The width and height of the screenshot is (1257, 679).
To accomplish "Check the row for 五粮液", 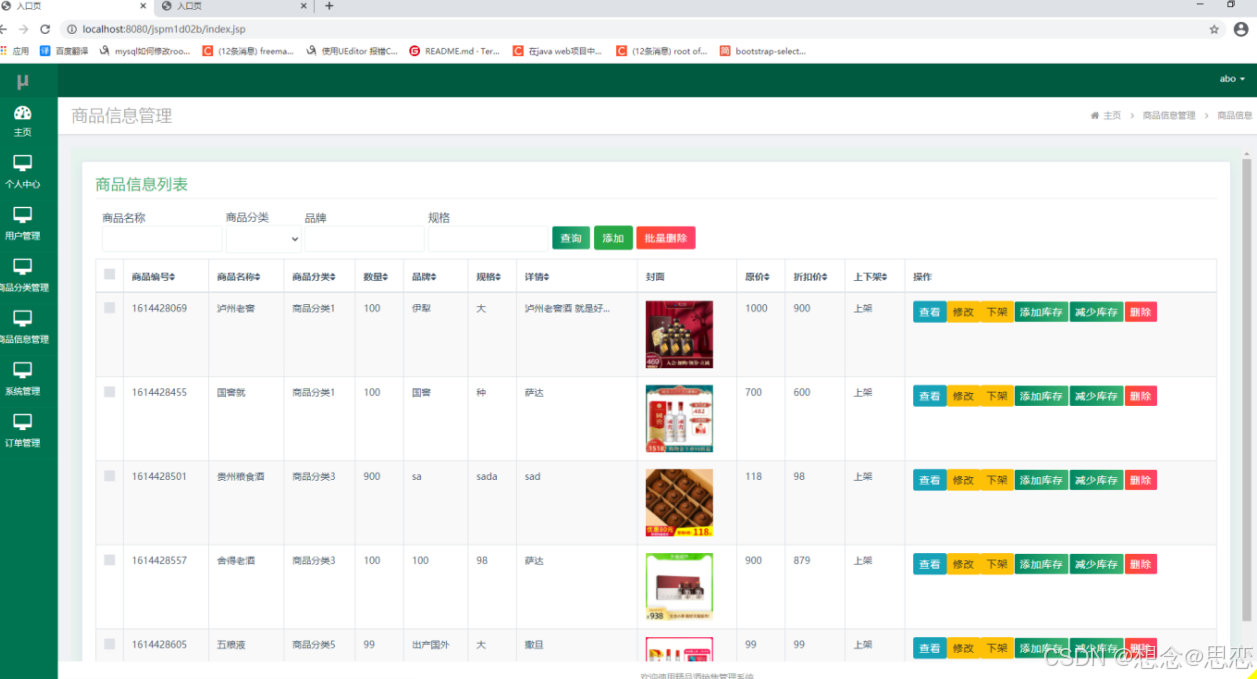I will pos(110,644).
